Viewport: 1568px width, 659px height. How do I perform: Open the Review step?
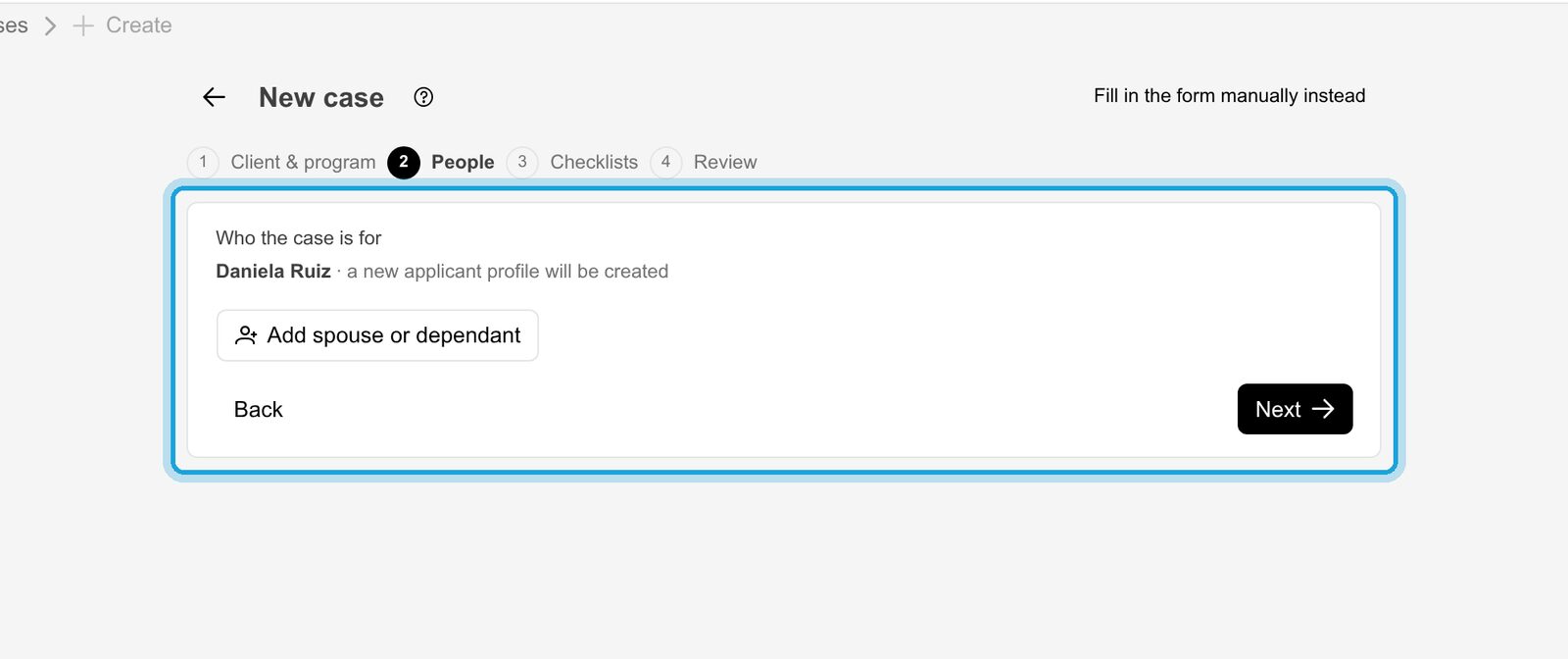[725, 162]
